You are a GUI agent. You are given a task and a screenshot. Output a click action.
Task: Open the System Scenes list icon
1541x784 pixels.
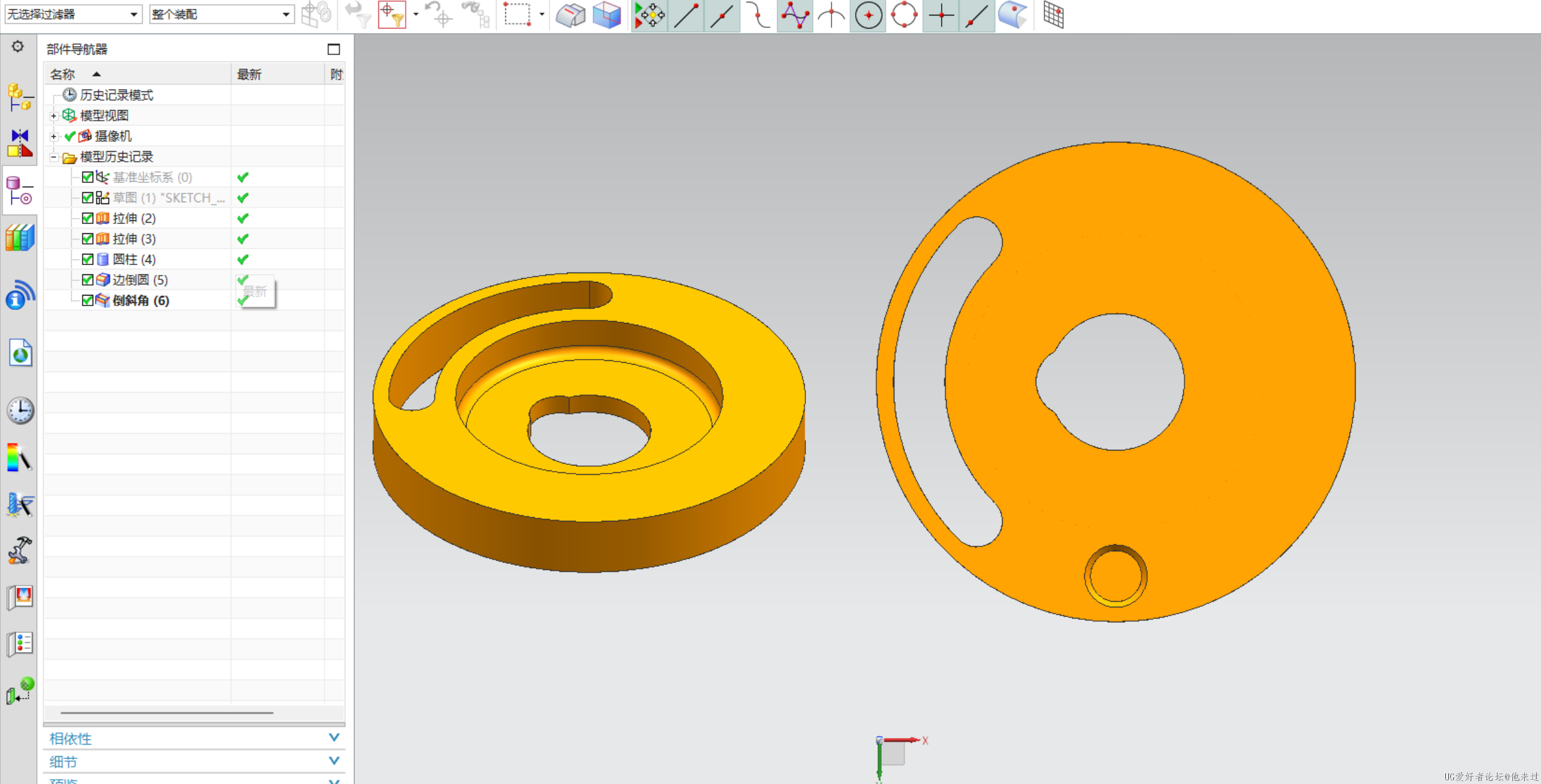pyautogui.click(x=20, y=643)
